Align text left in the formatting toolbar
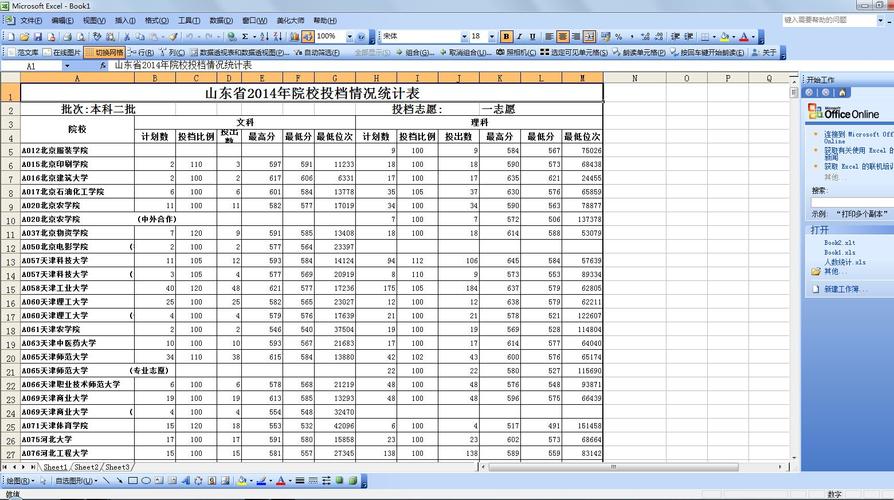Screen dimensions: 894x500 [x=549, y=36]
